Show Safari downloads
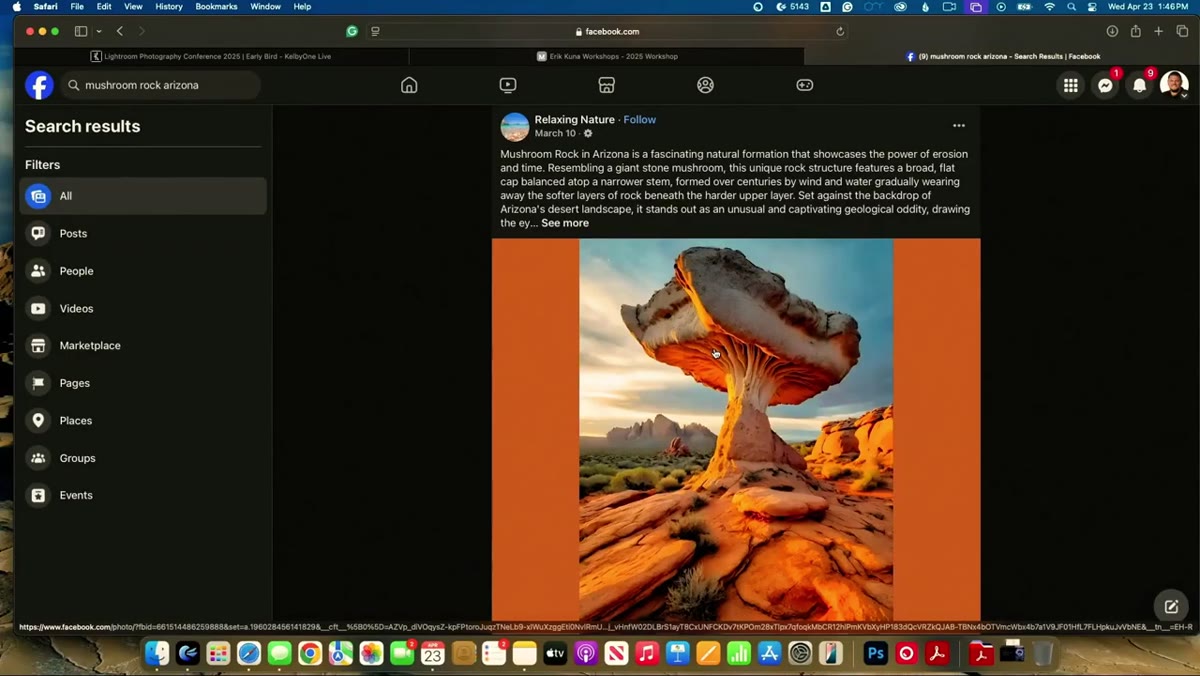 click(x=1112, y=31)
